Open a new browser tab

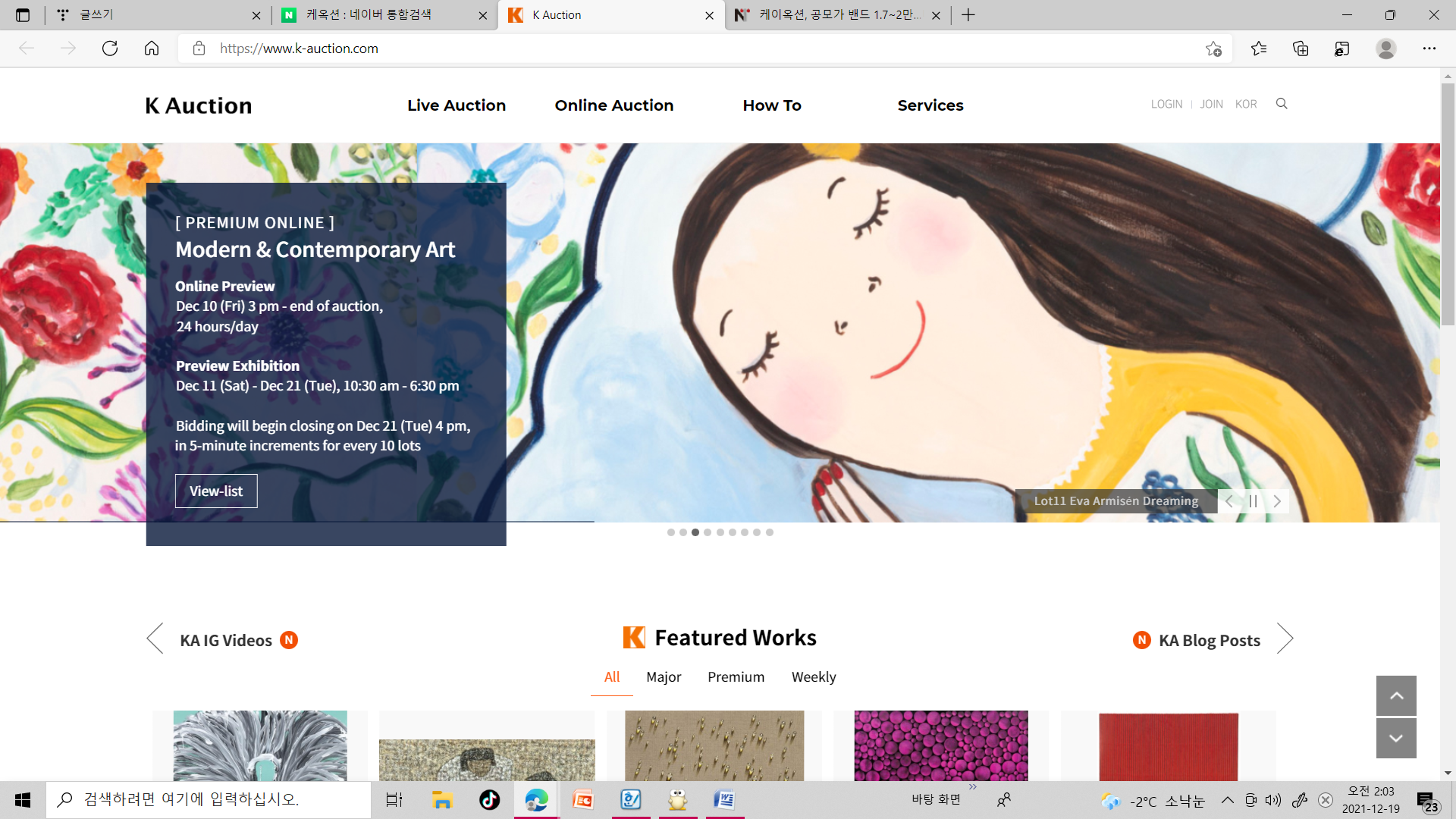(968, 15)
